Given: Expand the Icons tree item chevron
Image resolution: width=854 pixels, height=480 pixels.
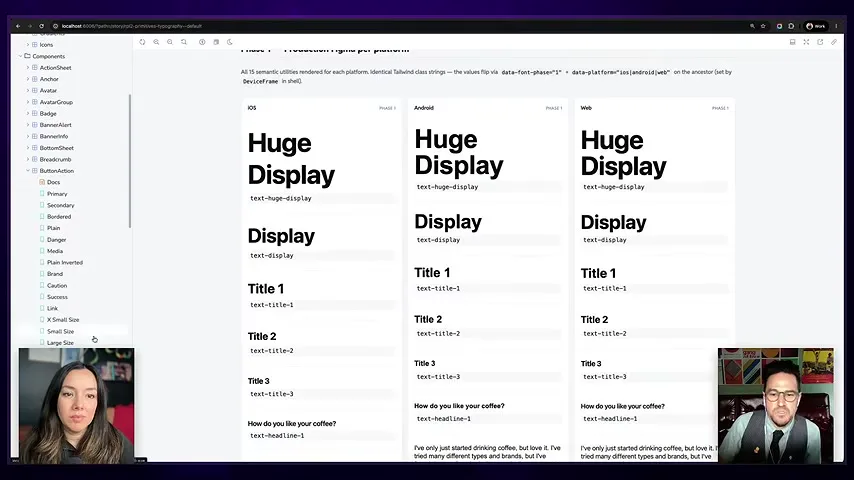Looking at the screenshot, I should pos(28,45).
